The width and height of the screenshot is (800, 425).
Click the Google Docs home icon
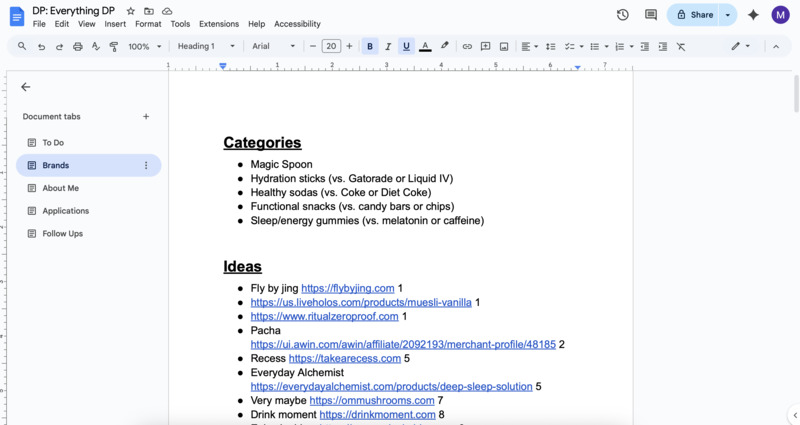pyautogui.click(x=17, y=17)
